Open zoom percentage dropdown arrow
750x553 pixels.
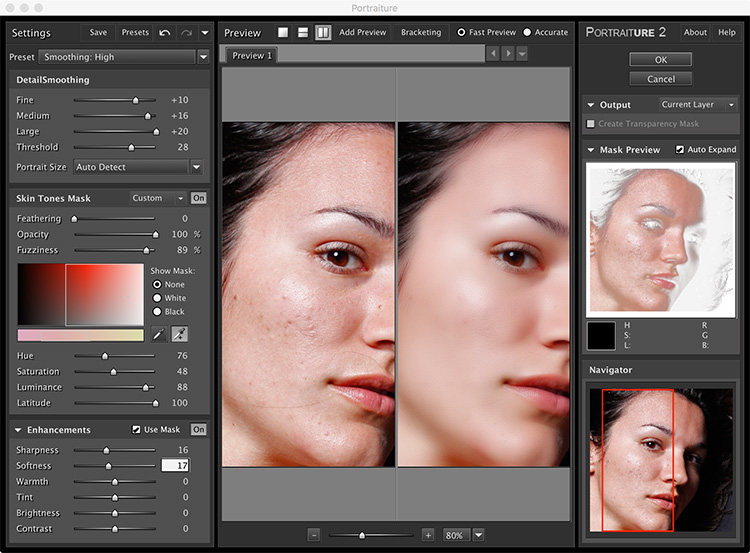478,535
